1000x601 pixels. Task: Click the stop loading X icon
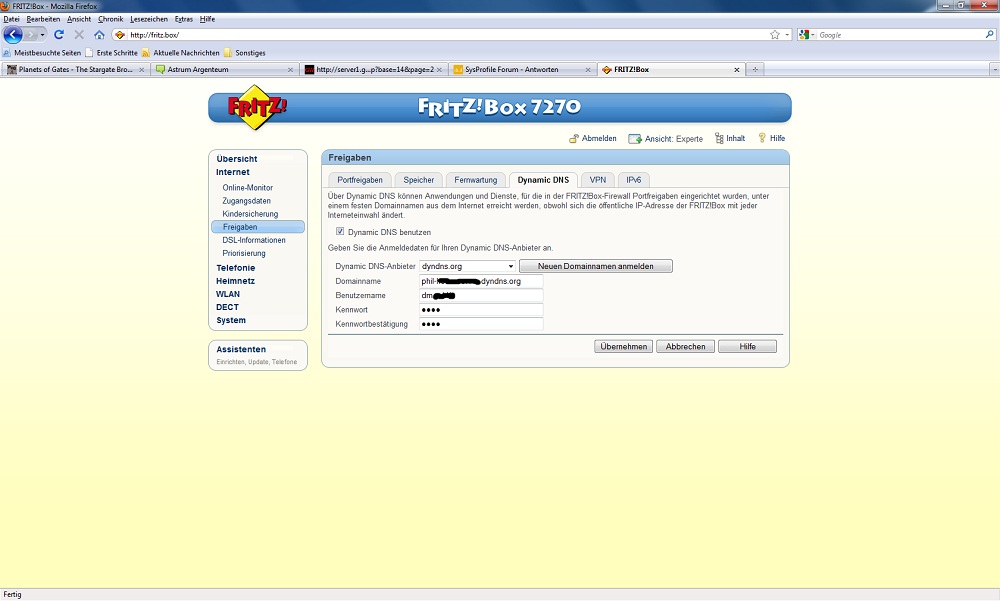(x=79, y=34)
